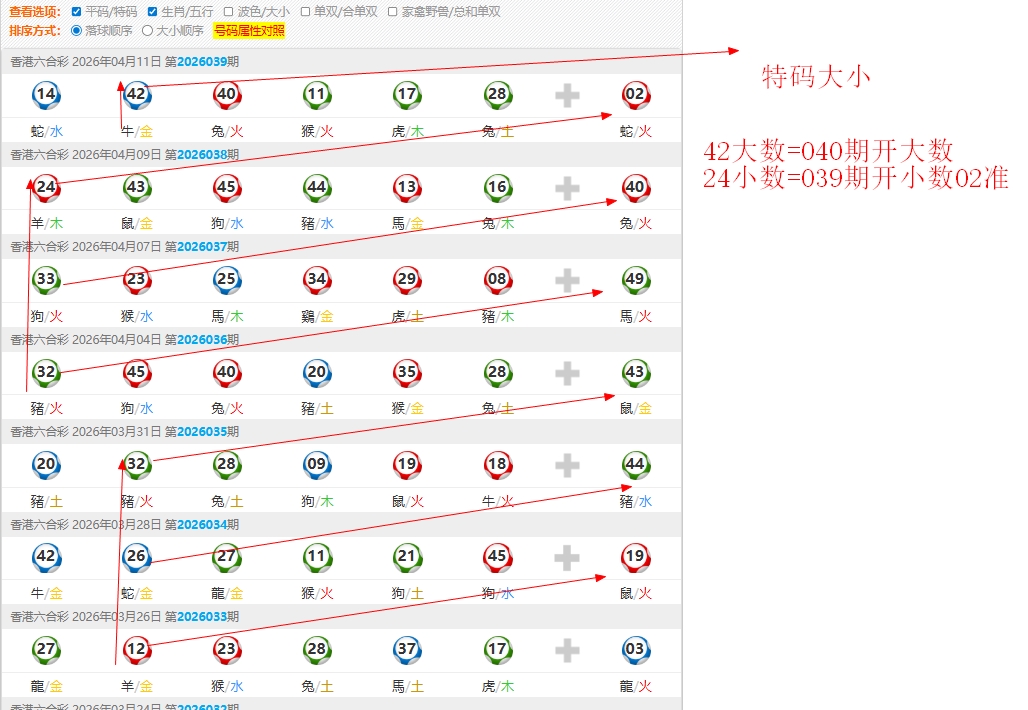Click special ball 19 in draw 2026034
Screen dimensions: 1028x710
tap(635, 557)
